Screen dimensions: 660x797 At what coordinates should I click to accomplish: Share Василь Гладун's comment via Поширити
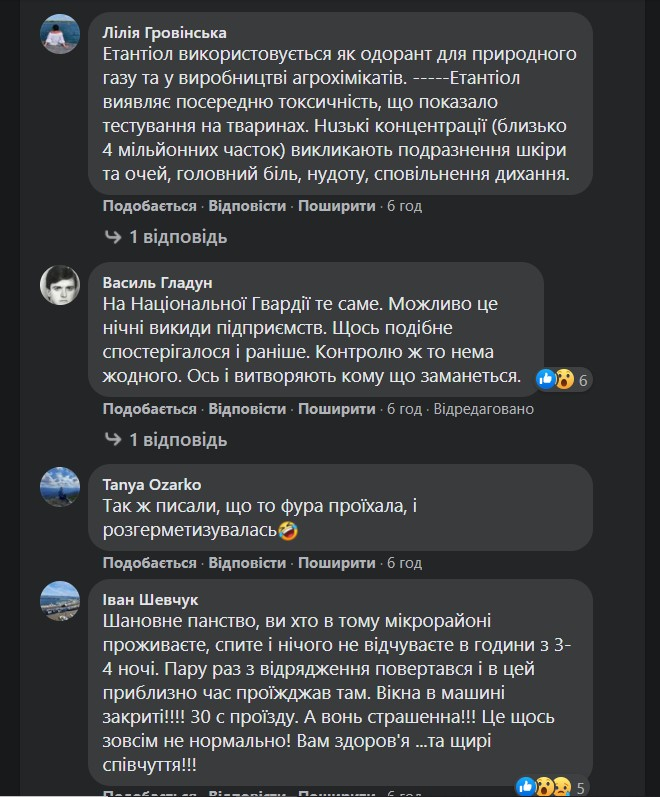click(336, 409)
